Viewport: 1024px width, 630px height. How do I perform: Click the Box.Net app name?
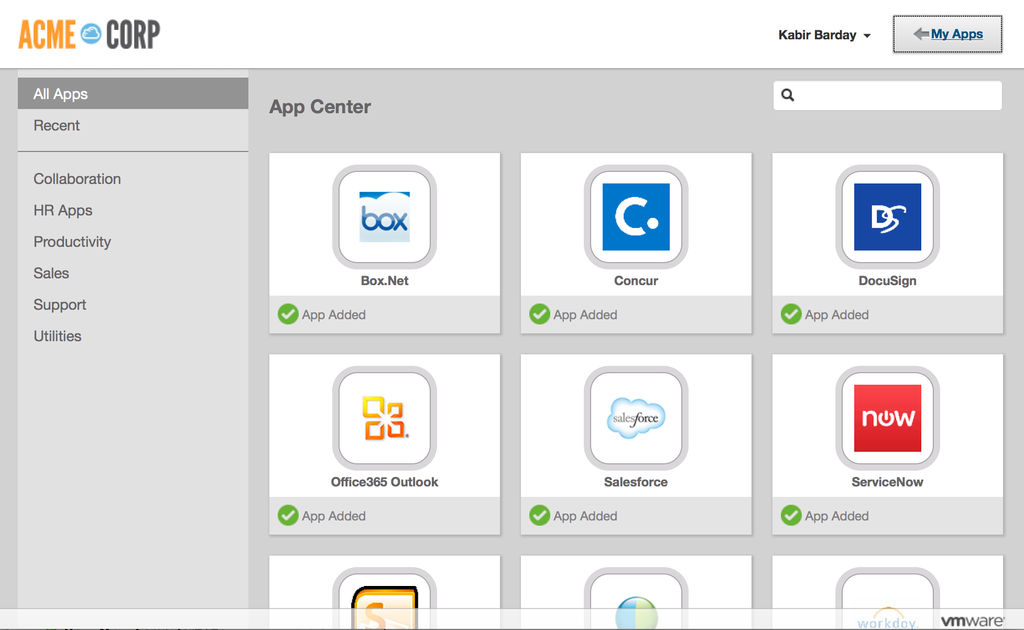384,281
